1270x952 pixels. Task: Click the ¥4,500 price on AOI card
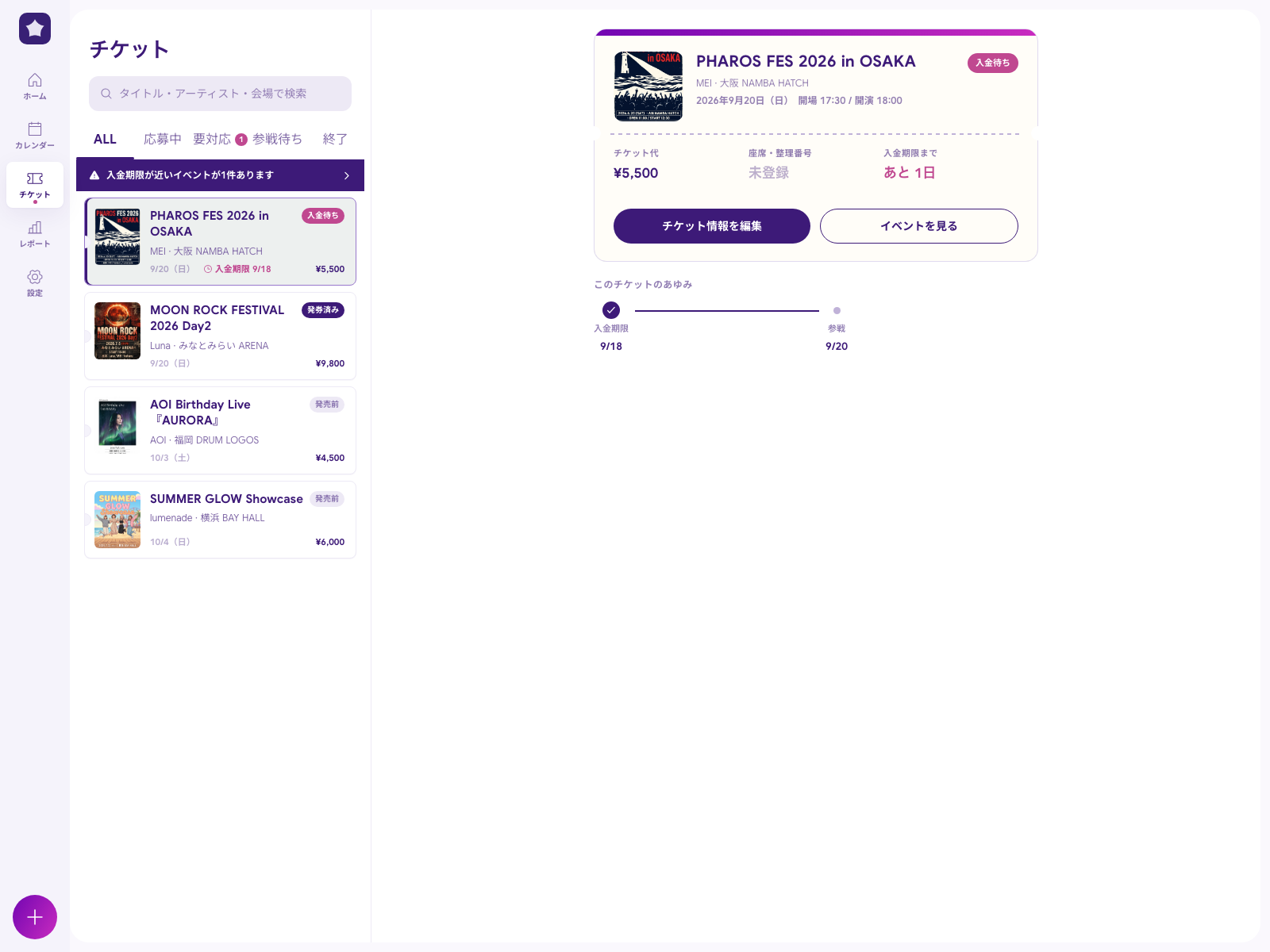[330, 458]
